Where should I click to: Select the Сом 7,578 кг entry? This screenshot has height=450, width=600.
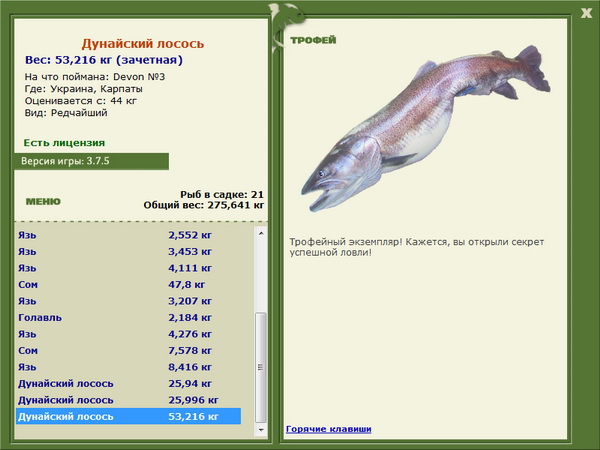tap(129, 351)
